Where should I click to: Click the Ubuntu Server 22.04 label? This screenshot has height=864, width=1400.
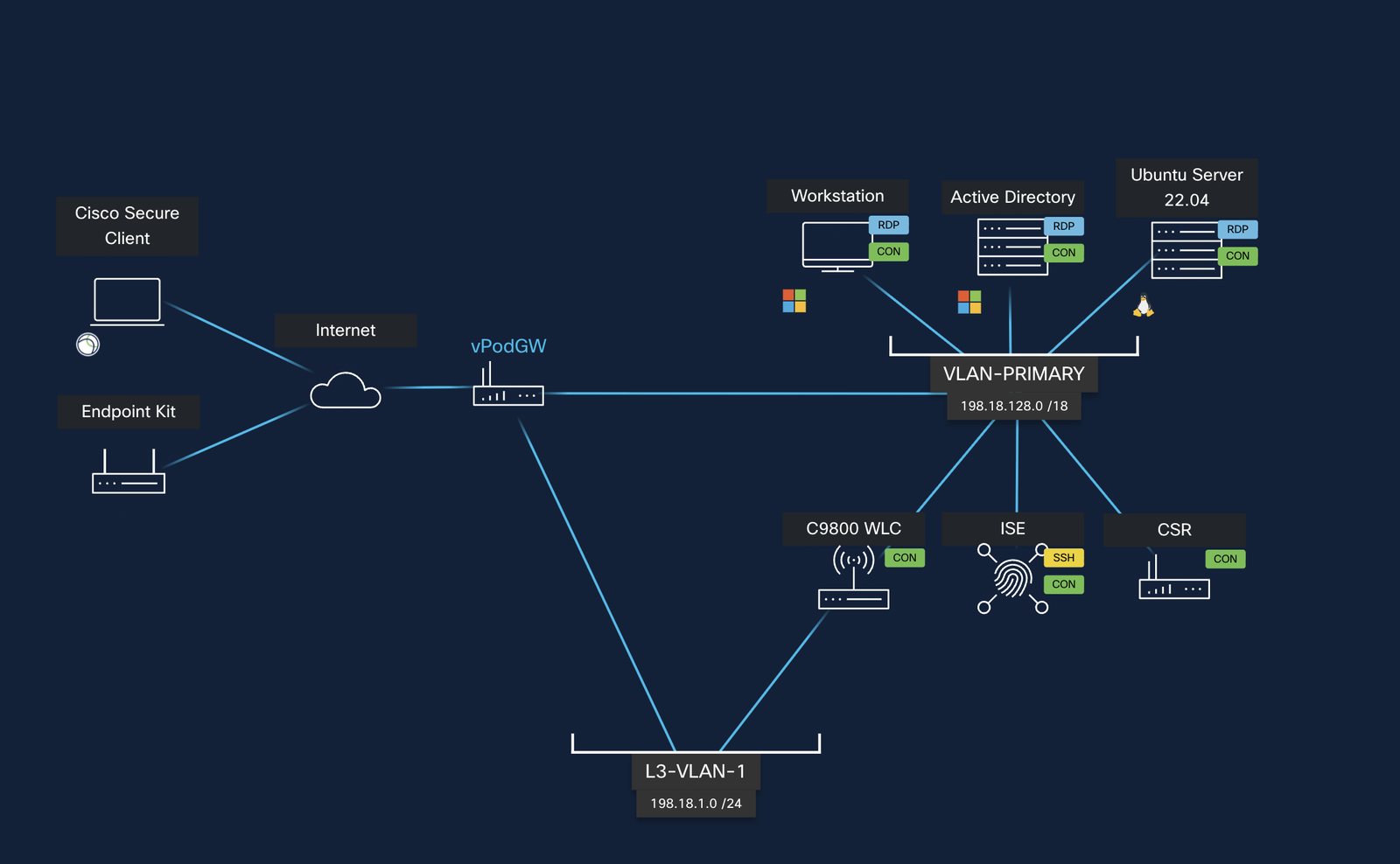[1186, 187]
